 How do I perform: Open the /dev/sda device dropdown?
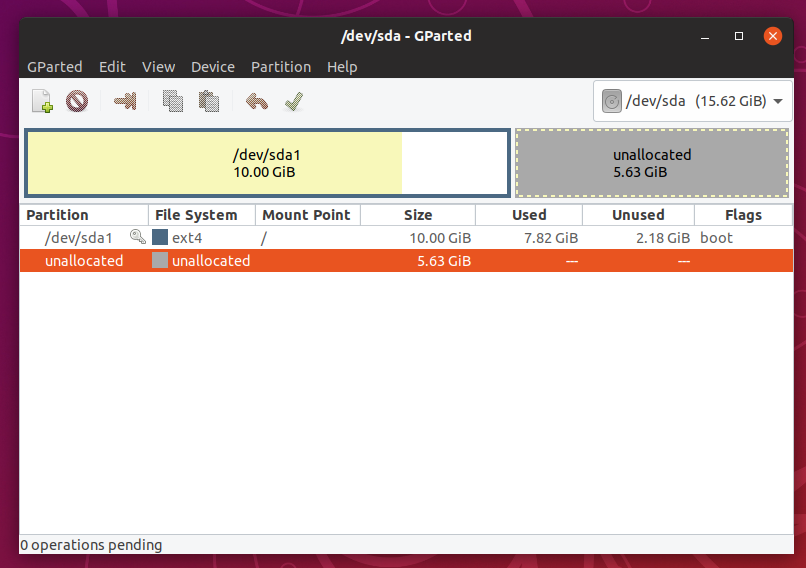(692, 101)
